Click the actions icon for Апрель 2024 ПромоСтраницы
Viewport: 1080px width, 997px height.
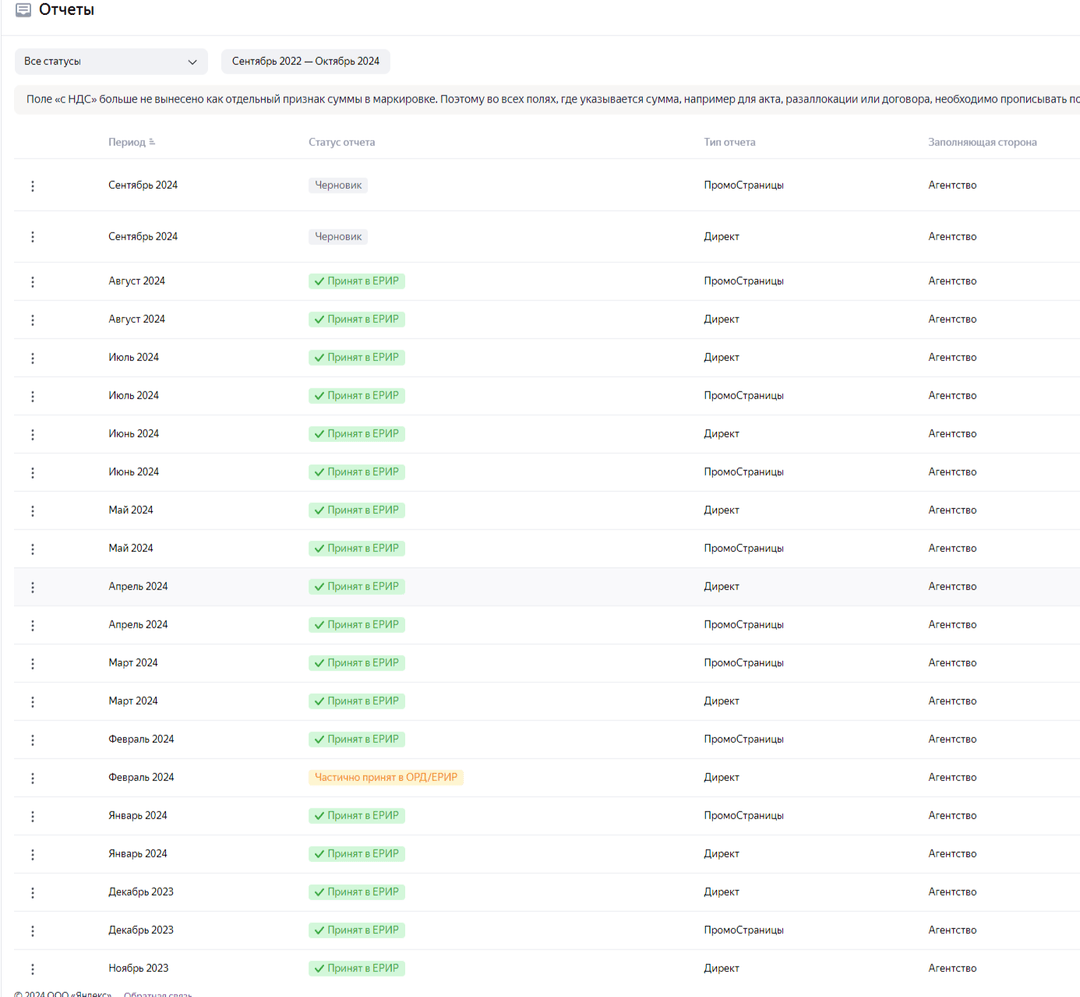pos(32,626)
